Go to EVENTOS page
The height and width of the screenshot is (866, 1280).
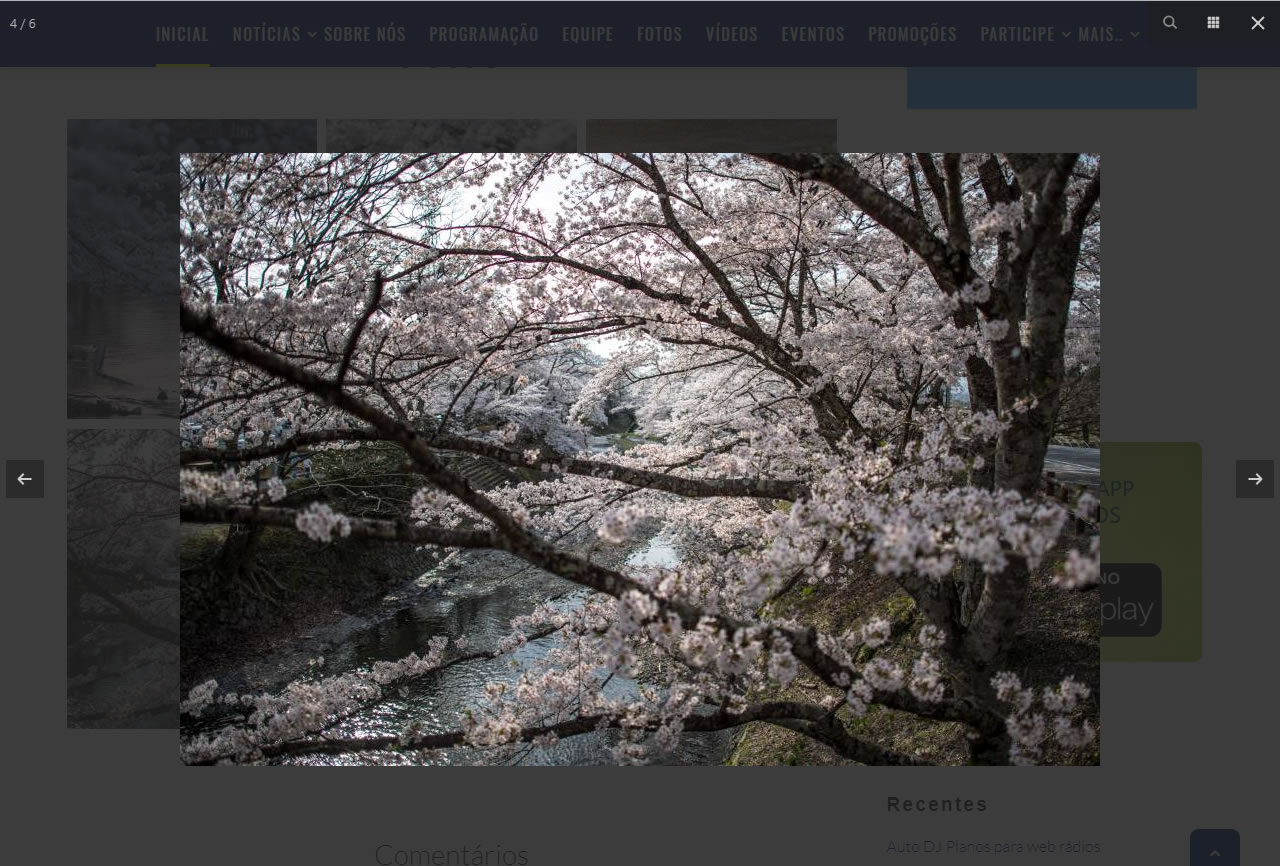(813, 34)
